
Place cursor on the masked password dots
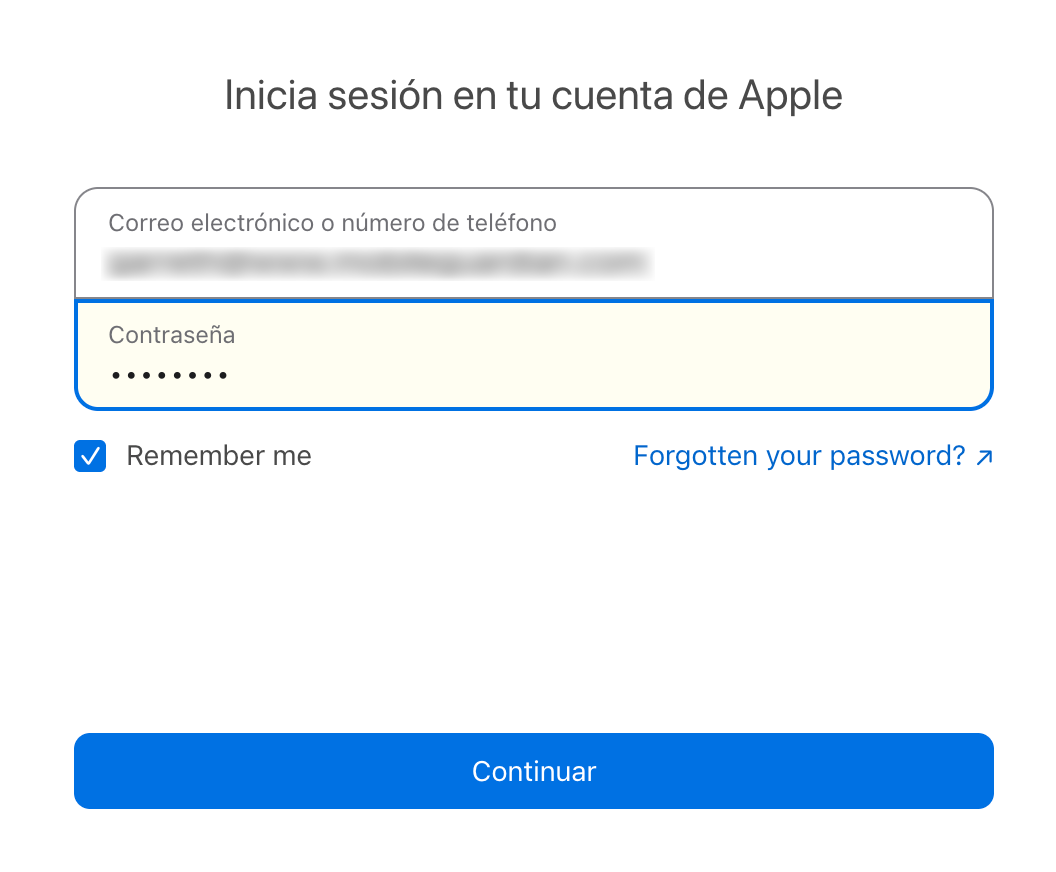170,376
